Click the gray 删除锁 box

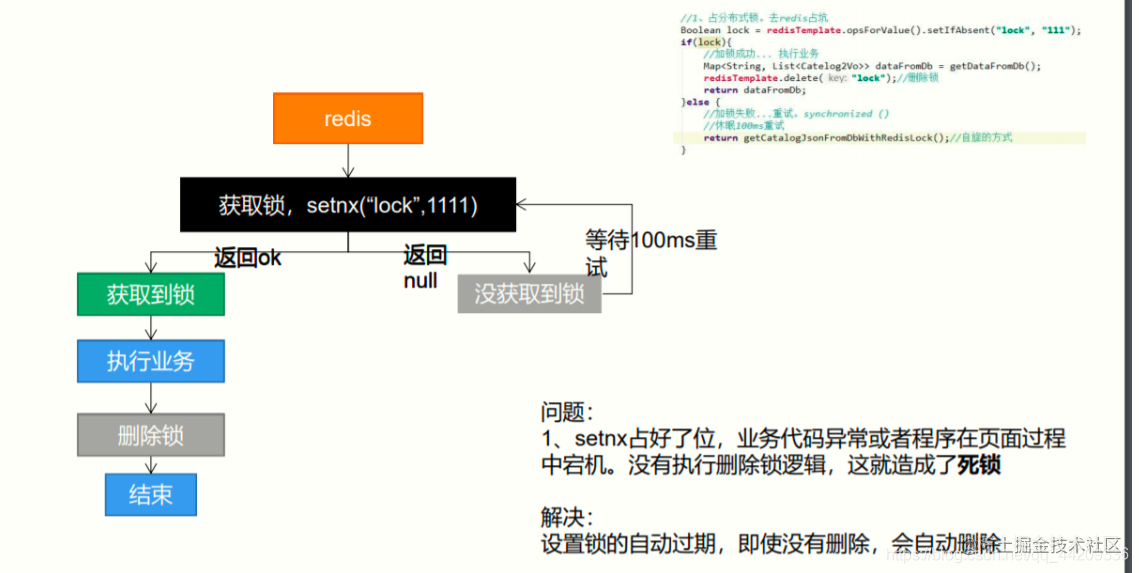(151, 435)
